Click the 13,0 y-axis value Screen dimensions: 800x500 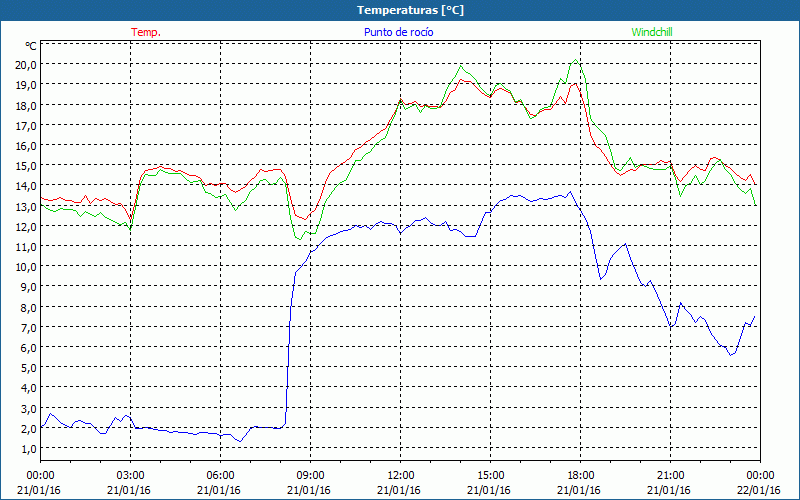pyautogui.click(x=26, y=206)
